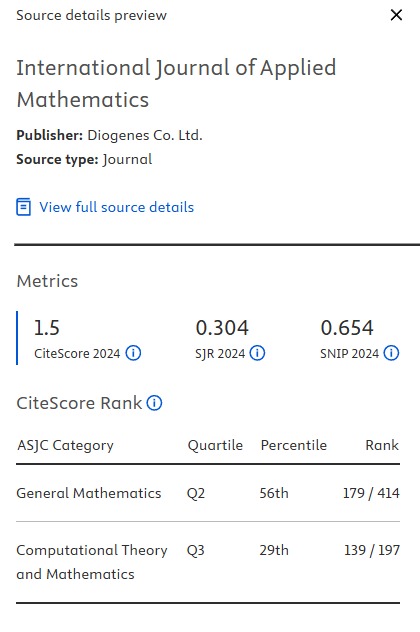Click the 179 / 414 rank value
The width and height of the screenshot is (420, 632).
coord(371,493)
